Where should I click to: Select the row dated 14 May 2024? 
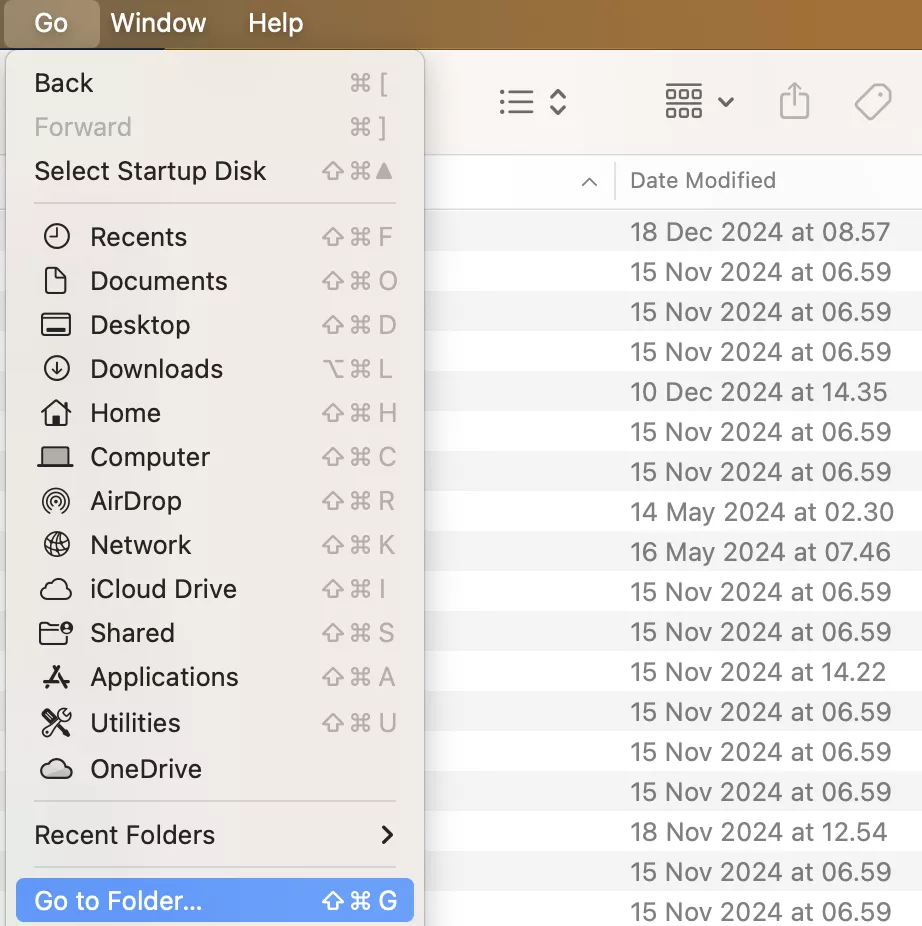pyautogui.click(x=761, y=512)
